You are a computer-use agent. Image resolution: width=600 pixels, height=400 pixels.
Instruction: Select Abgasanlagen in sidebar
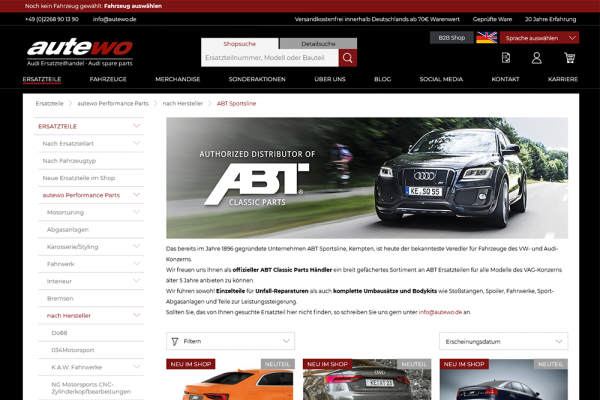68,230
